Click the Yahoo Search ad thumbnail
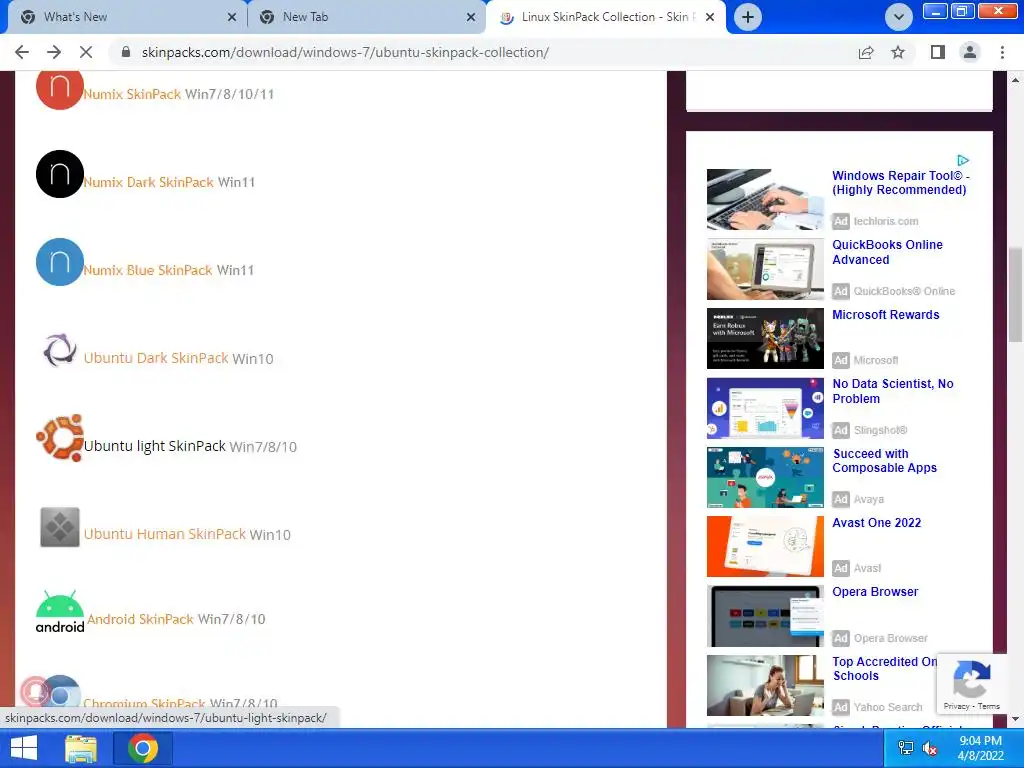 765,686
